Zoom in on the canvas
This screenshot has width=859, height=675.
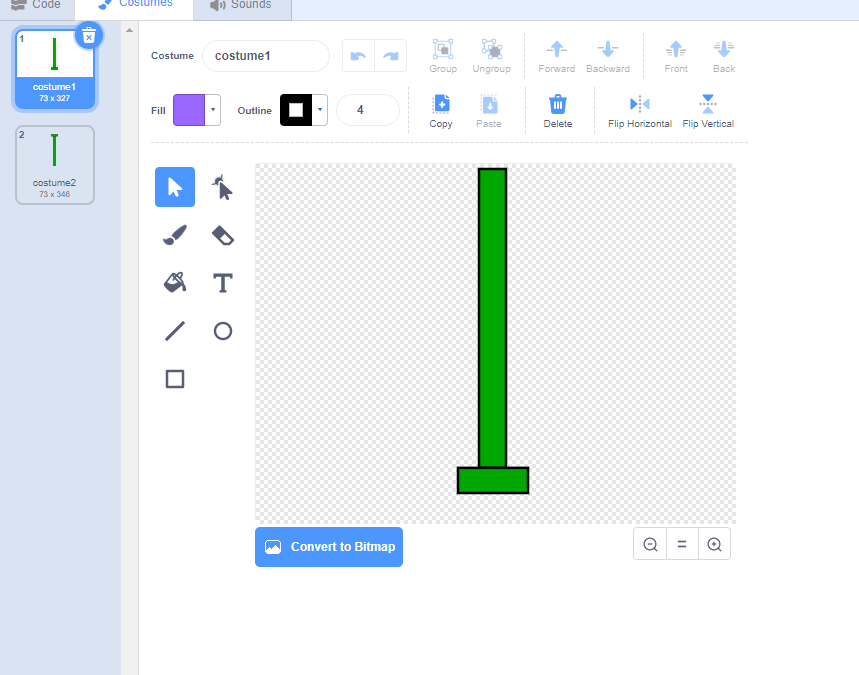point(714,544)
